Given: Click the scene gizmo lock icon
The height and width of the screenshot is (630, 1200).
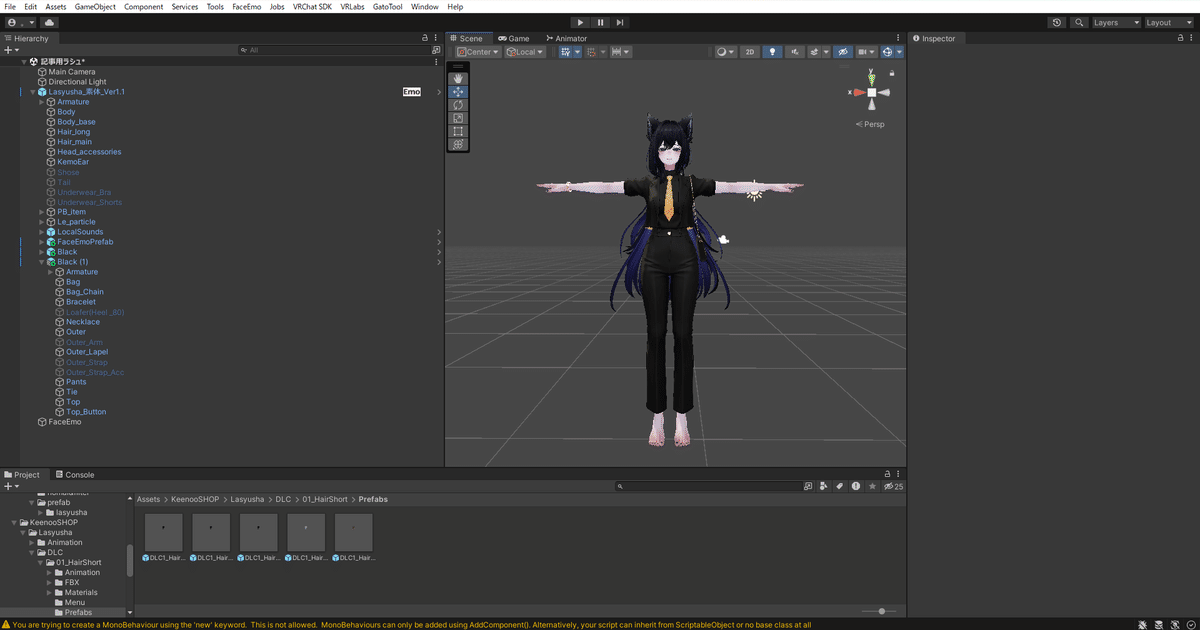Looking at the screenshot, I should click(892, 73).
